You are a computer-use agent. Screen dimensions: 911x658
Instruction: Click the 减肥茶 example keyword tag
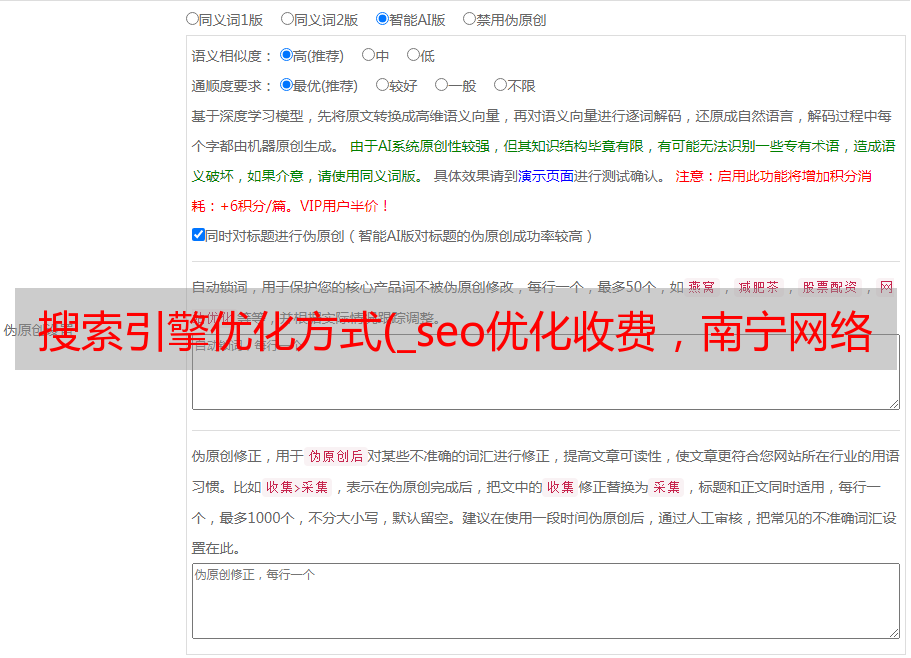759,287
